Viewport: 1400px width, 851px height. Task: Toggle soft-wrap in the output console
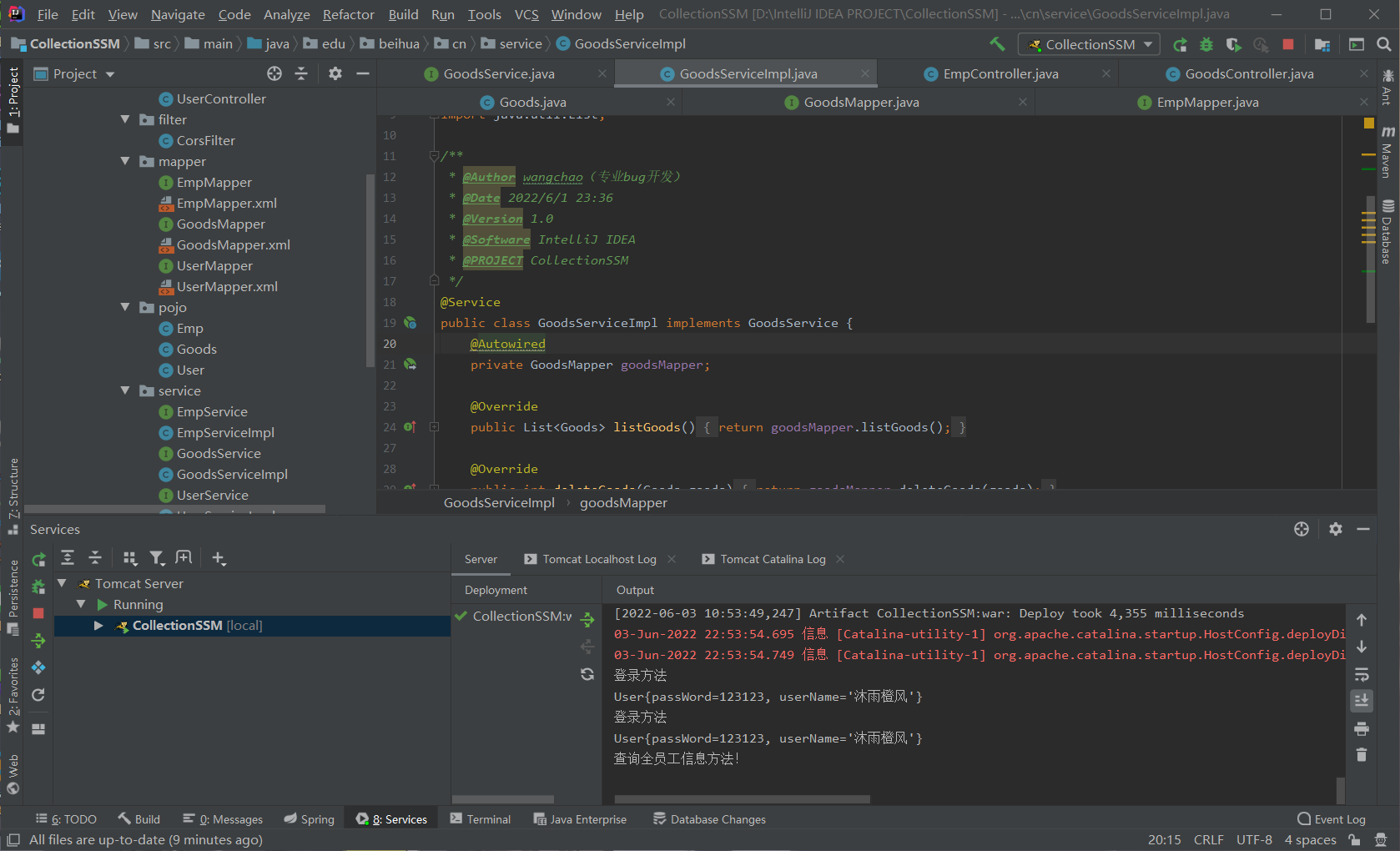click(1362, 674)
